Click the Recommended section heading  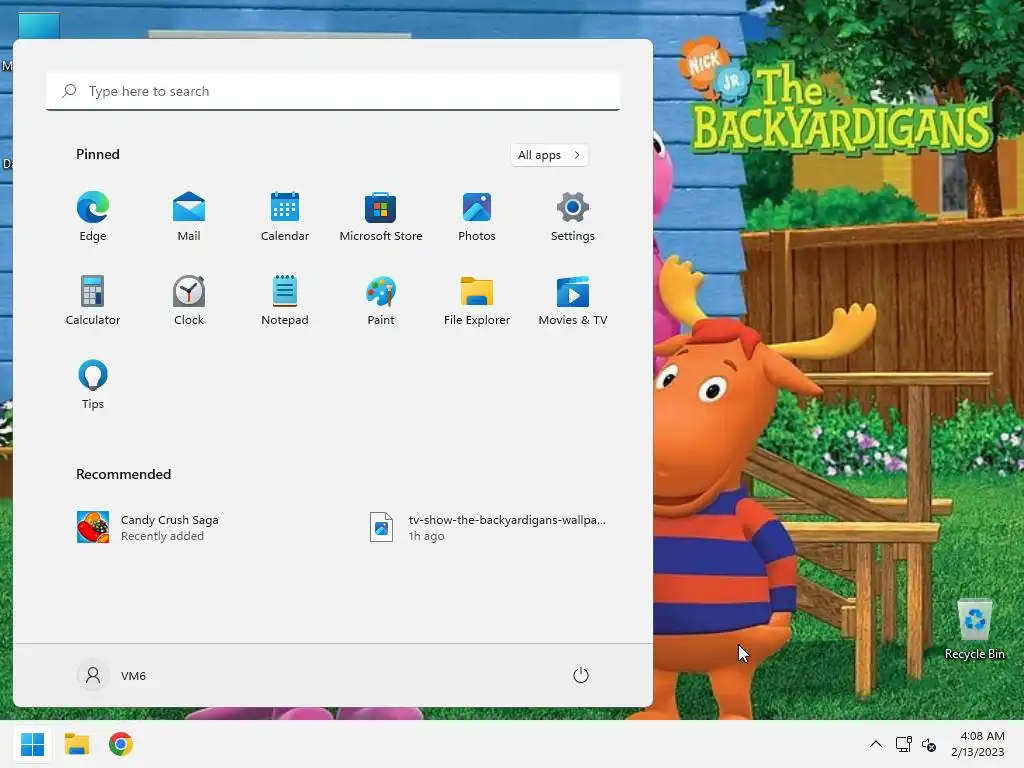coord(123,474)
